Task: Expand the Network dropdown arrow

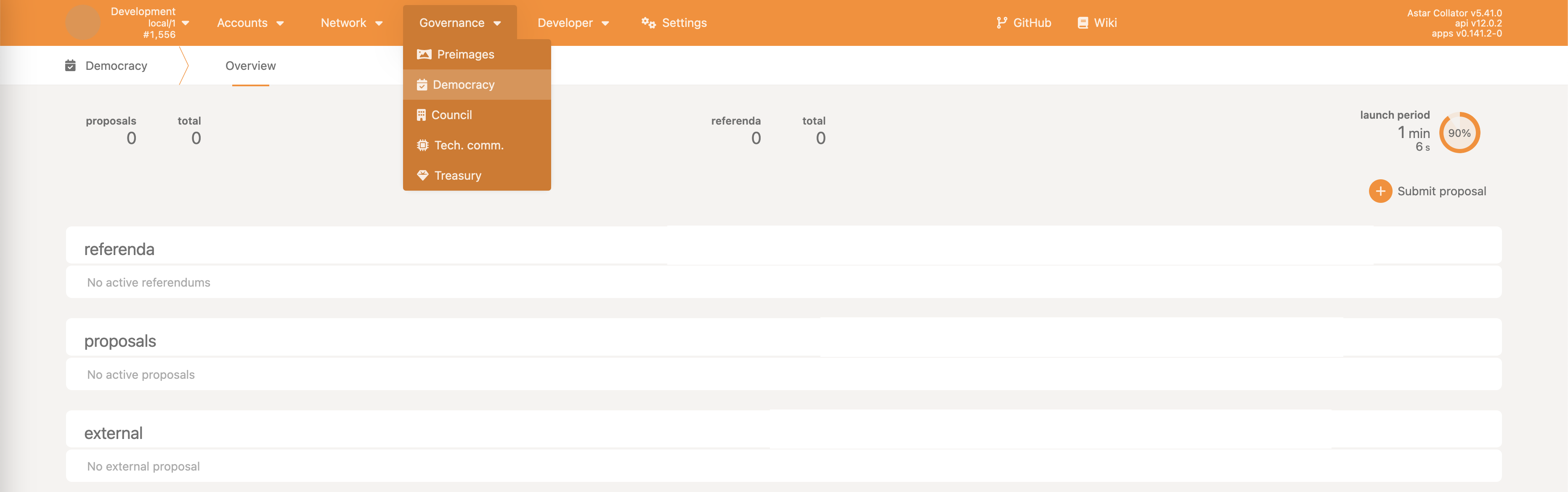Action: (x=379, y=24)
